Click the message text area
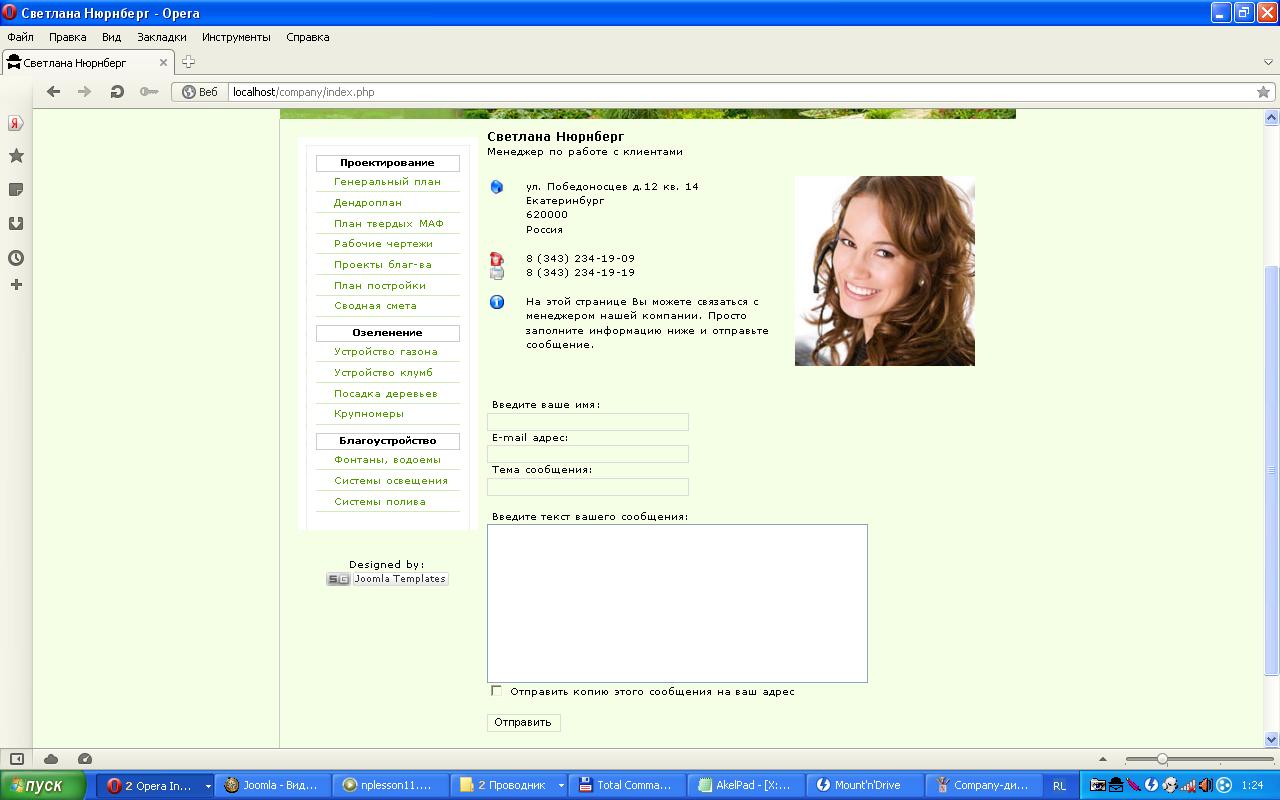This screenshot has height=800, width=1280. [677, 603]
